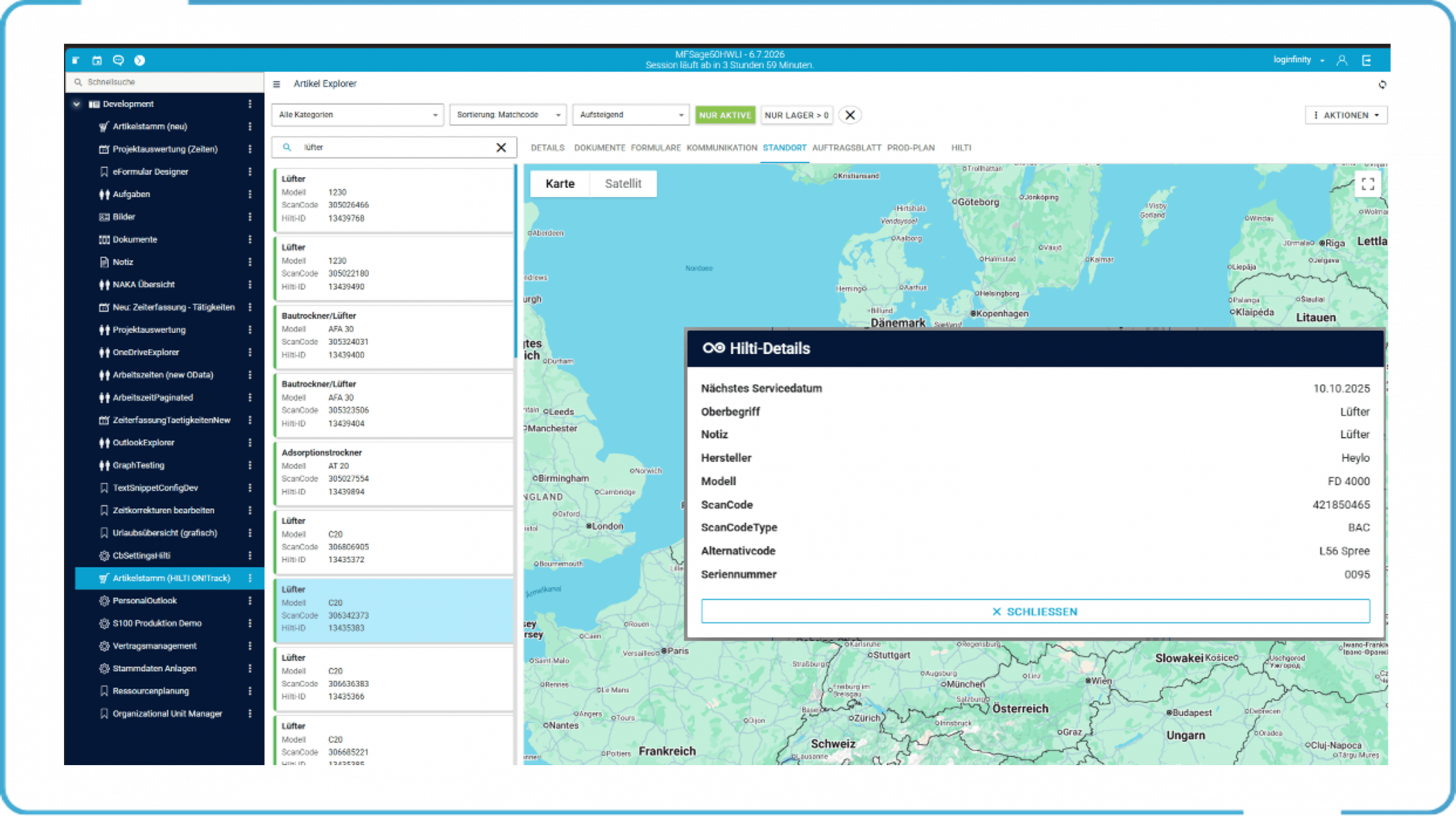
Task: Click the article list vertical scrollbar
Action: (516, 262)
